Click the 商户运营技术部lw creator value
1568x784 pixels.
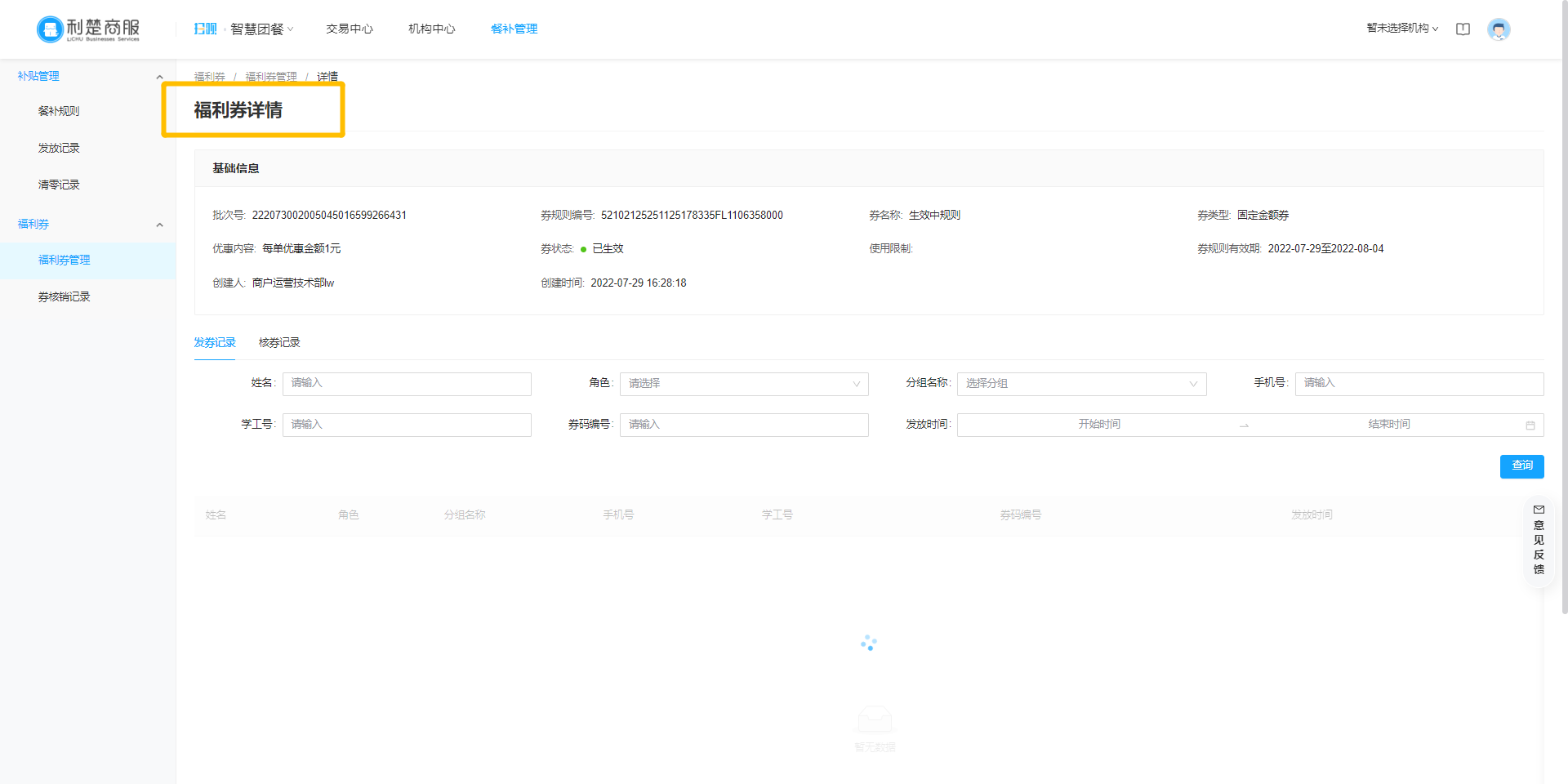coord(293,283)
